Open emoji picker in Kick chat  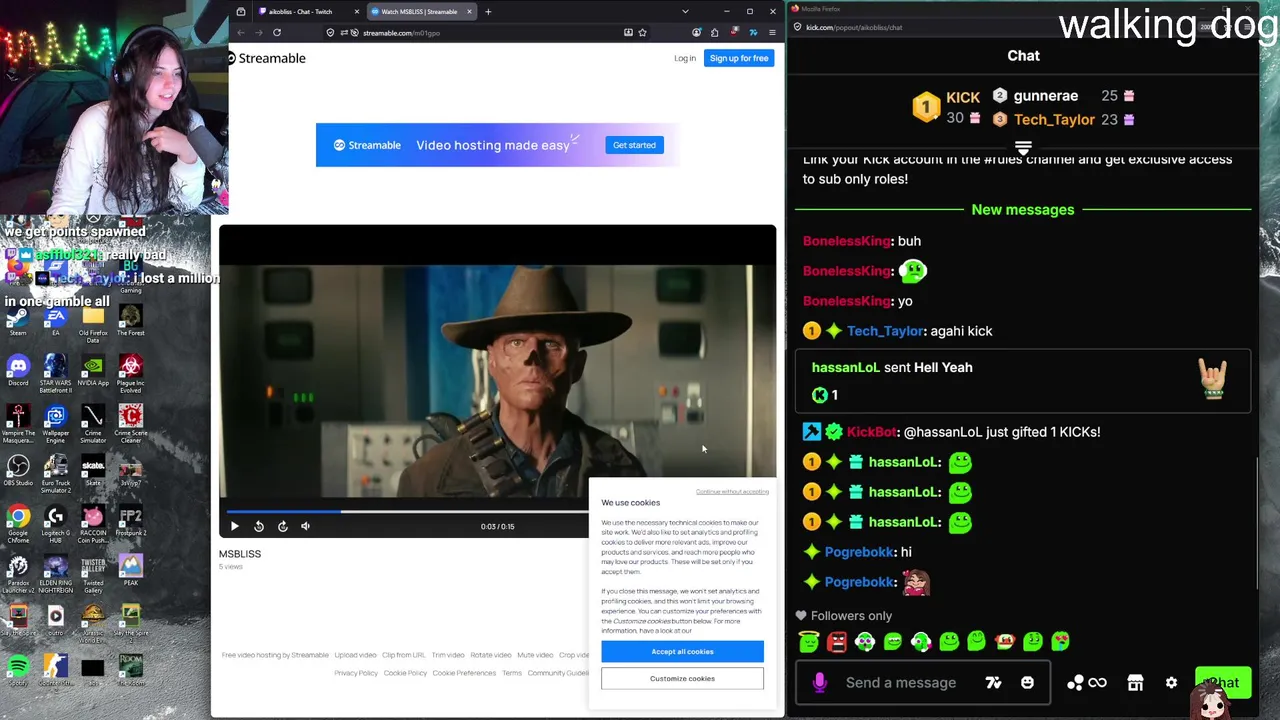[1027, 683]
